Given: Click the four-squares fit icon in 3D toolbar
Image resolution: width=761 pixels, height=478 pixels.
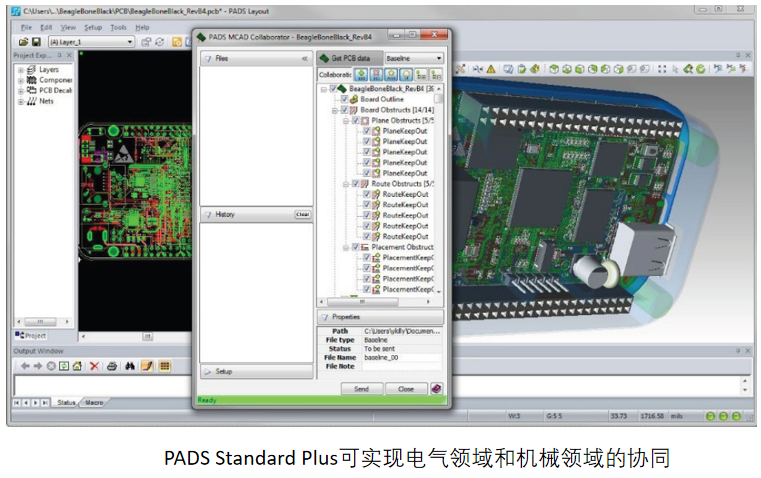Looking at the screenshot, I should click(x=662, y=69).
